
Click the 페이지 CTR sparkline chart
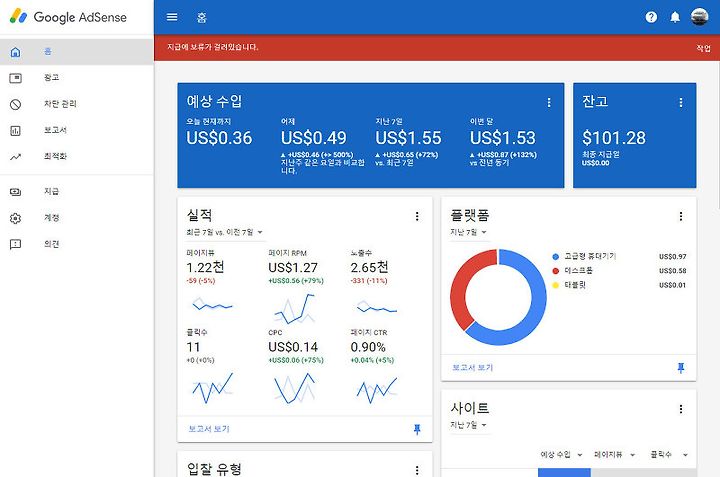(377, 390)
